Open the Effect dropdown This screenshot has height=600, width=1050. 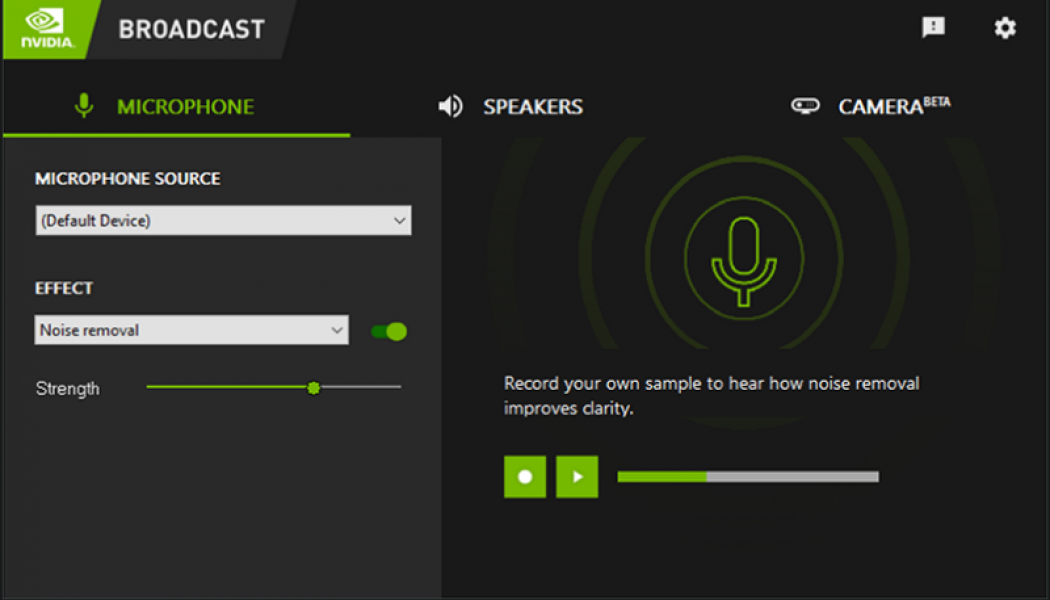click(190, 330)
